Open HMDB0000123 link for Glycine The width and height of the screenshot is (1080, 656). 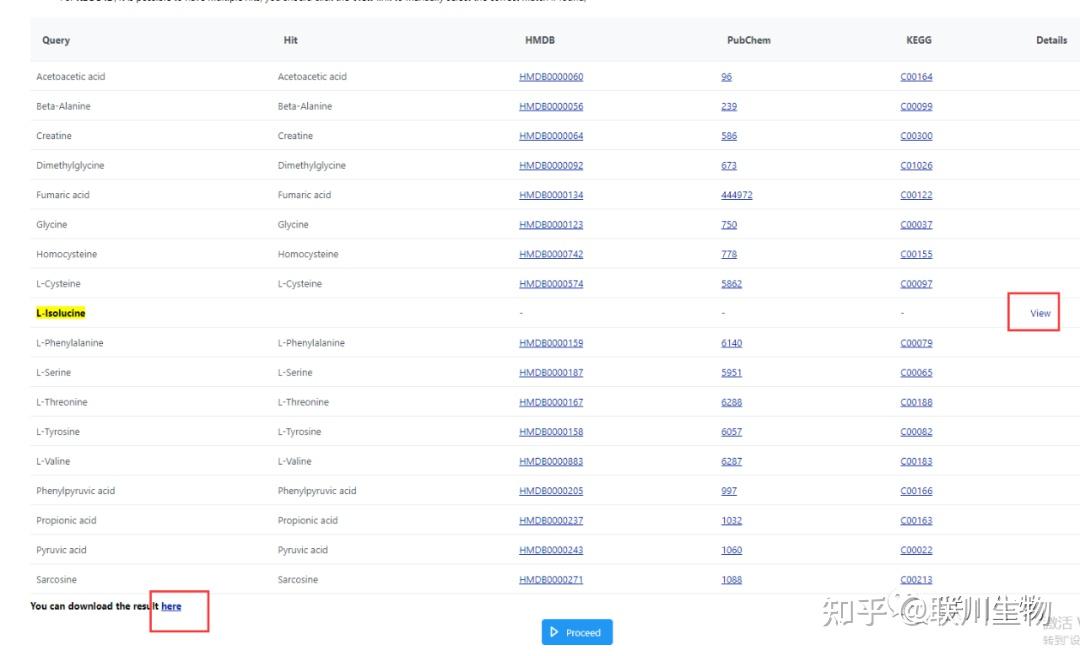click(x=551, y=225)
